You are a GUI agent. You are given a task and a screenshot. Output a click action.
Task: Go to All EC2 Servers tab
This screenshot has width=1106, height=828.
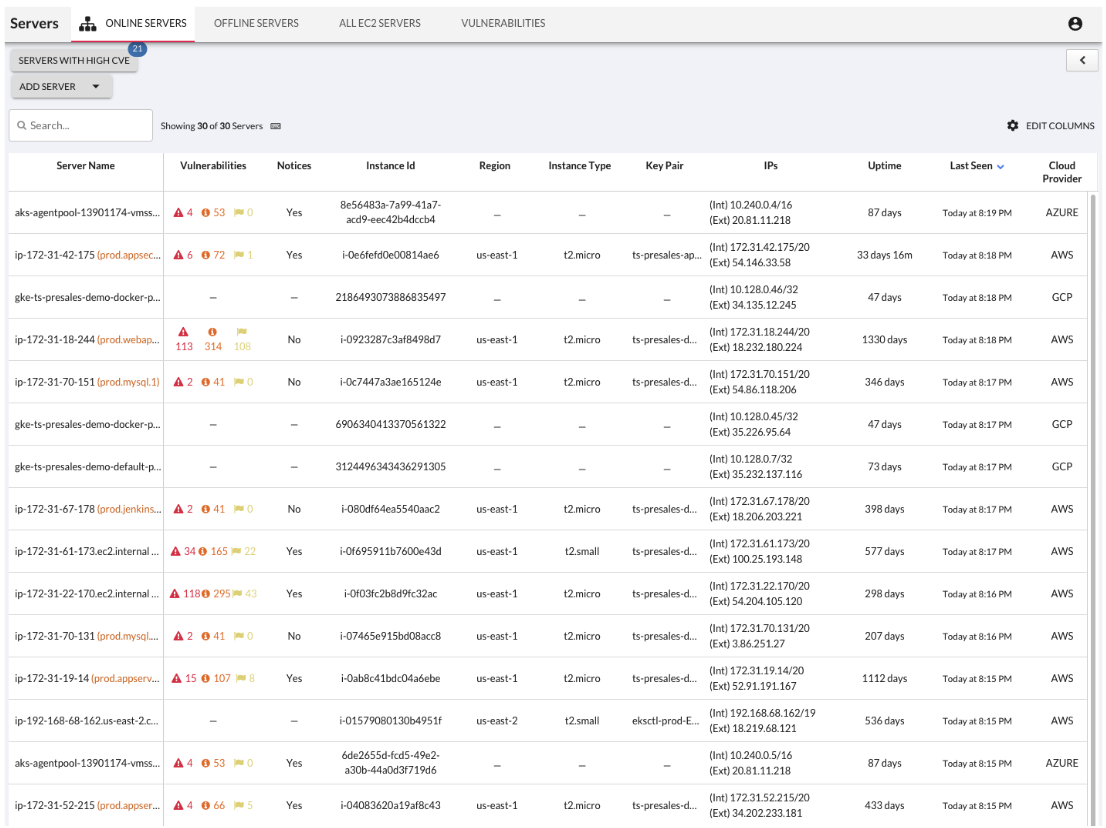379,23
